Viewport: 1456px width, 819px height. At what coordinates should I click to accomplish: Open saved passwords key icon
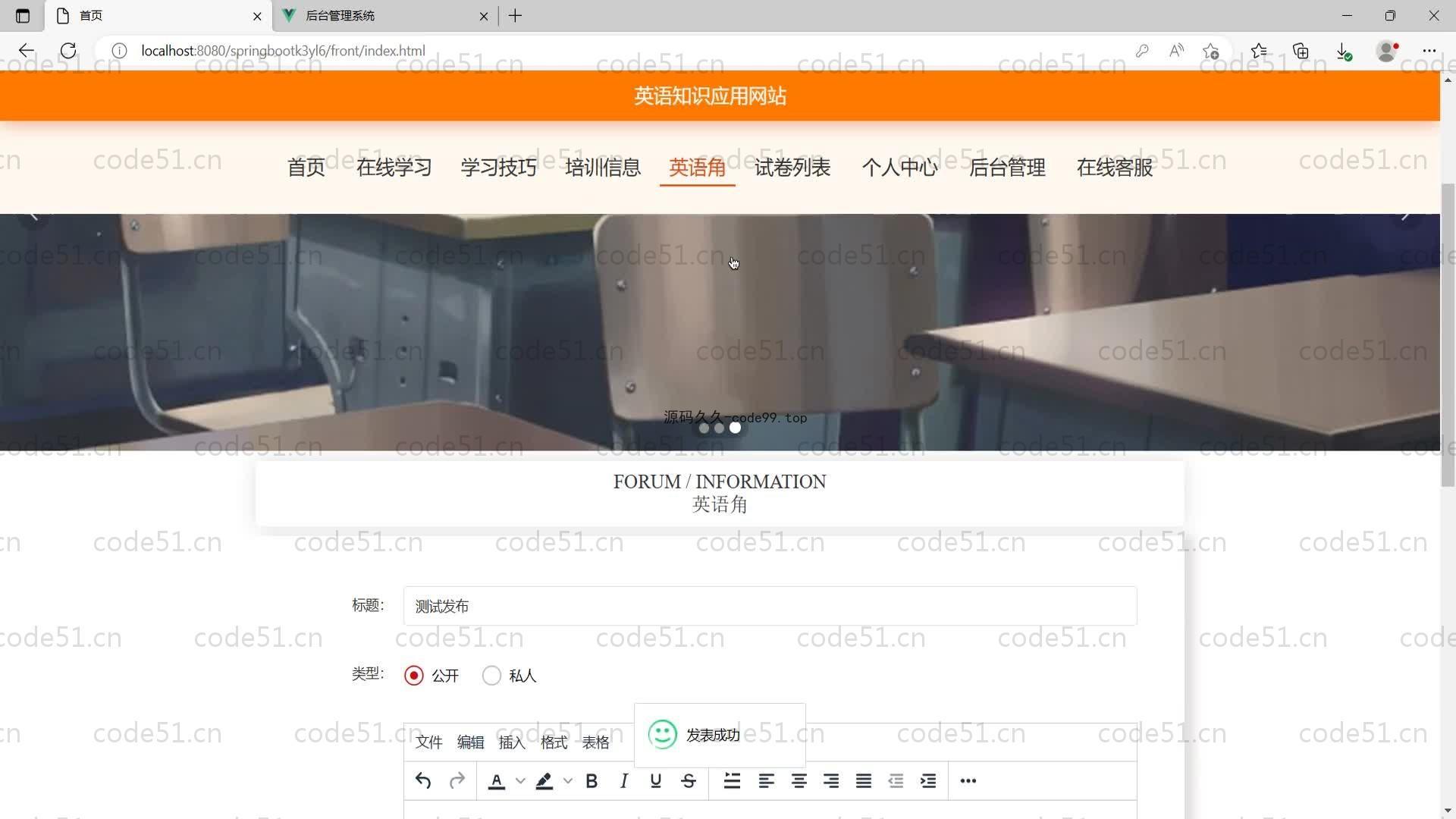pos(1142,51)
